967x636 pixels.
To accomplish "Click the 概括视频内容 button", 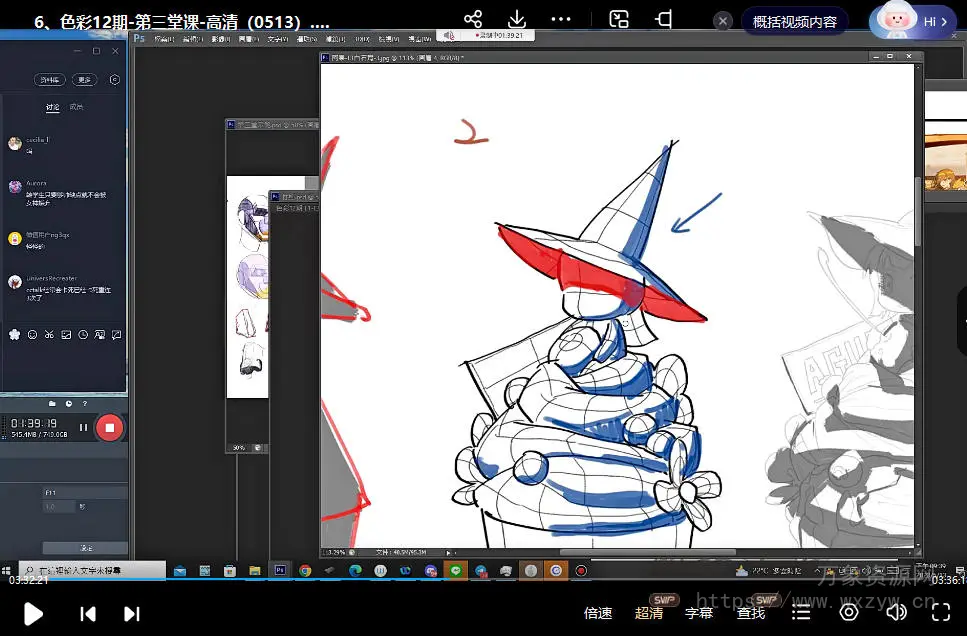I will pyautogui.click(x=794, y=21).
